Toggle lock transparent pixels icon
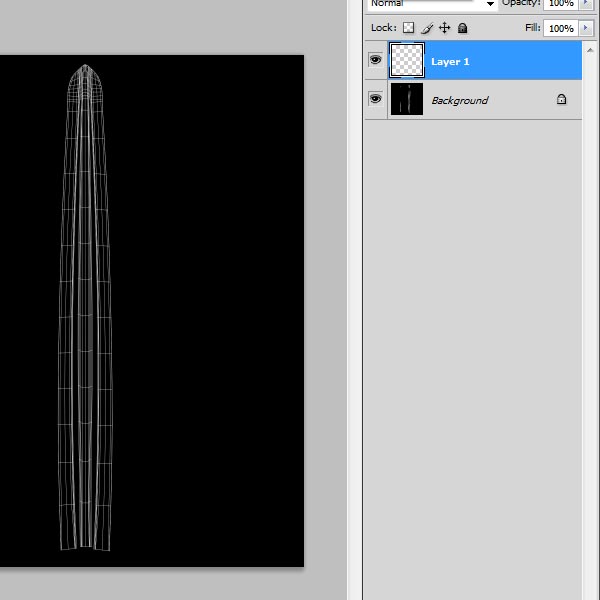 408,28
